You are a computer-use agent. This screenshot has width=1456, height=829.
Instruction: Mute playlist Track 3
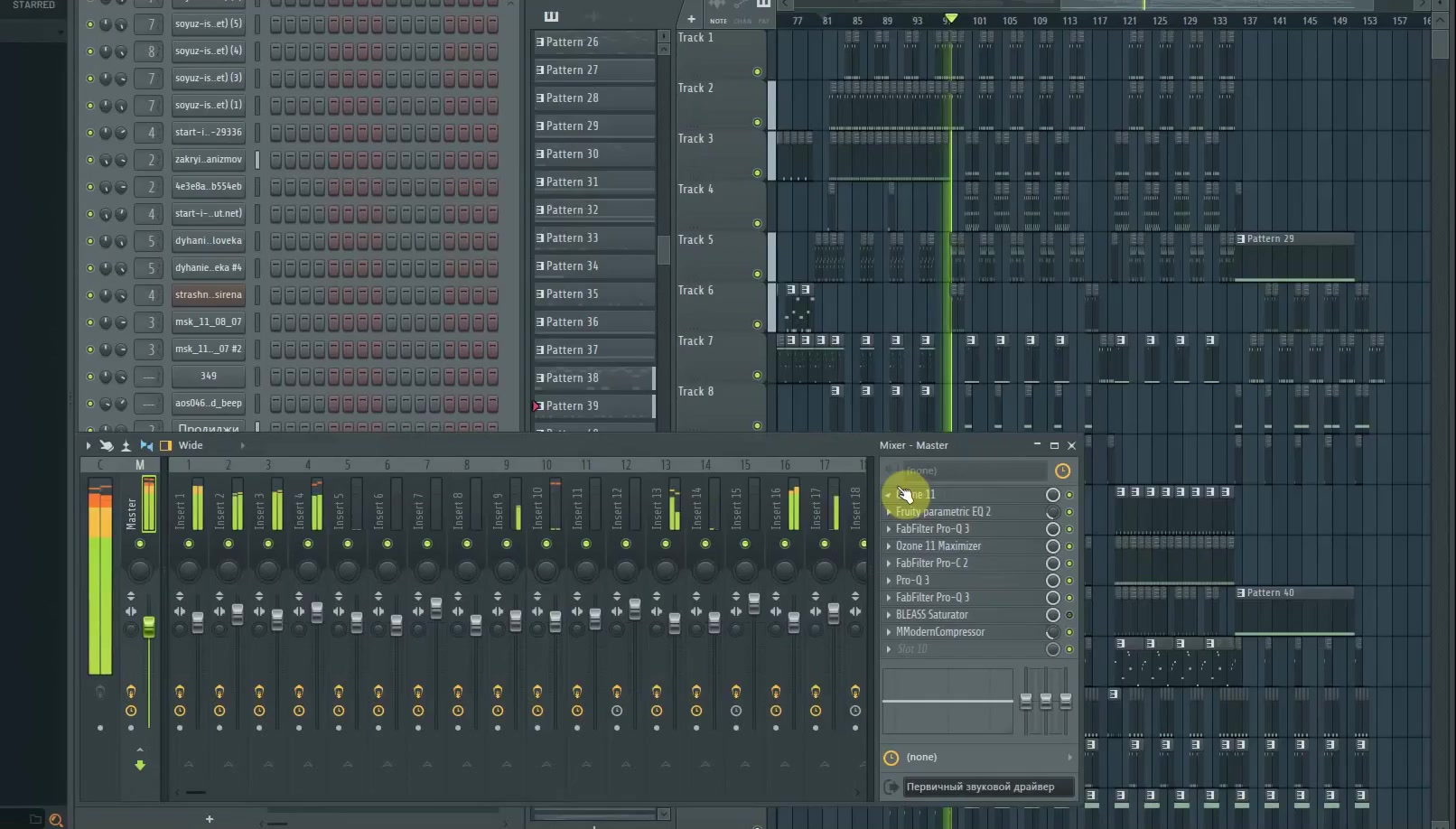[757, 172]
